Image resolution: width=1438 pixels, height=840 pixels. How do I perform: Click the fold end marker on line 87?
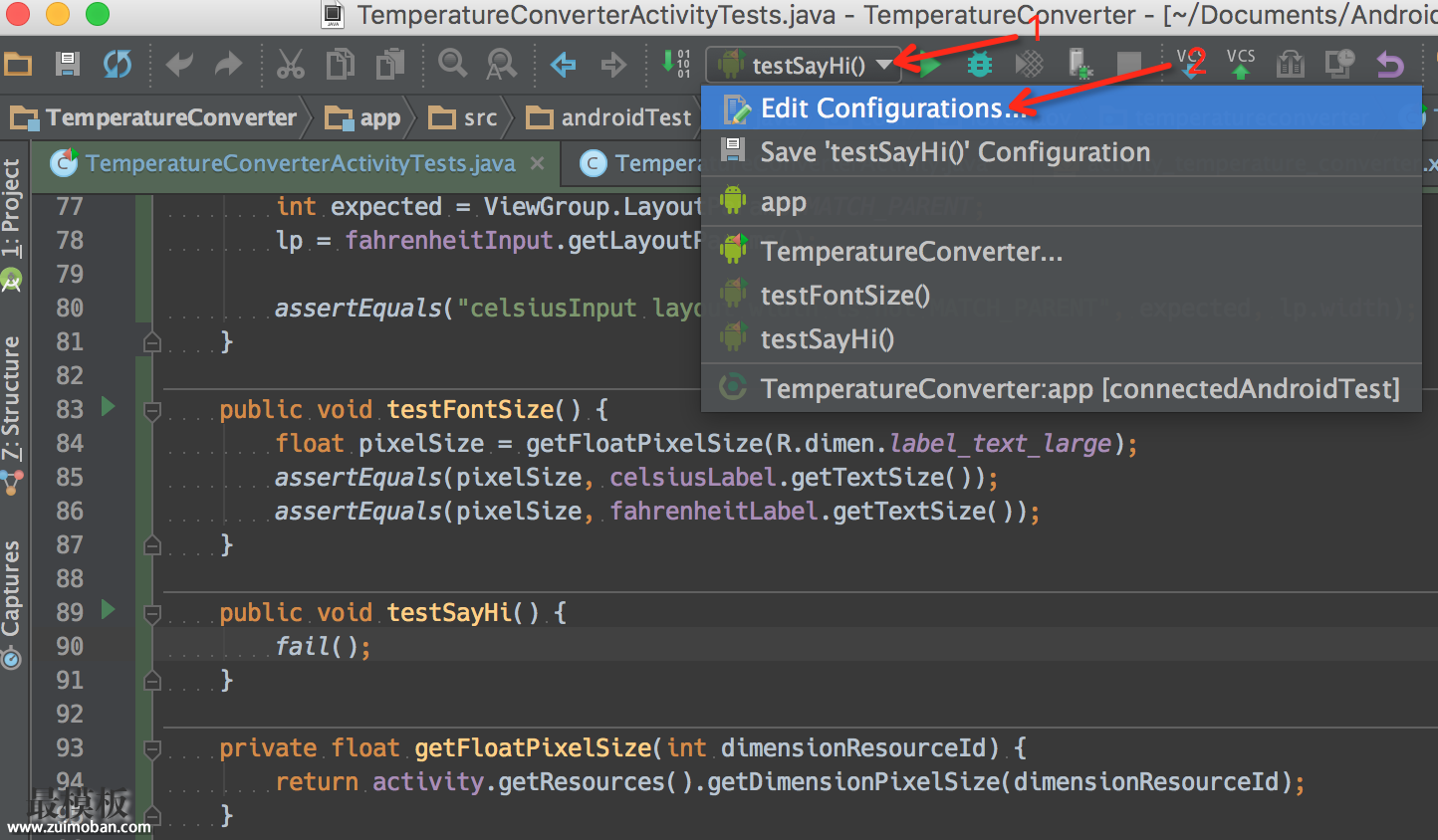pyautogui.click(x=152, y=545)
